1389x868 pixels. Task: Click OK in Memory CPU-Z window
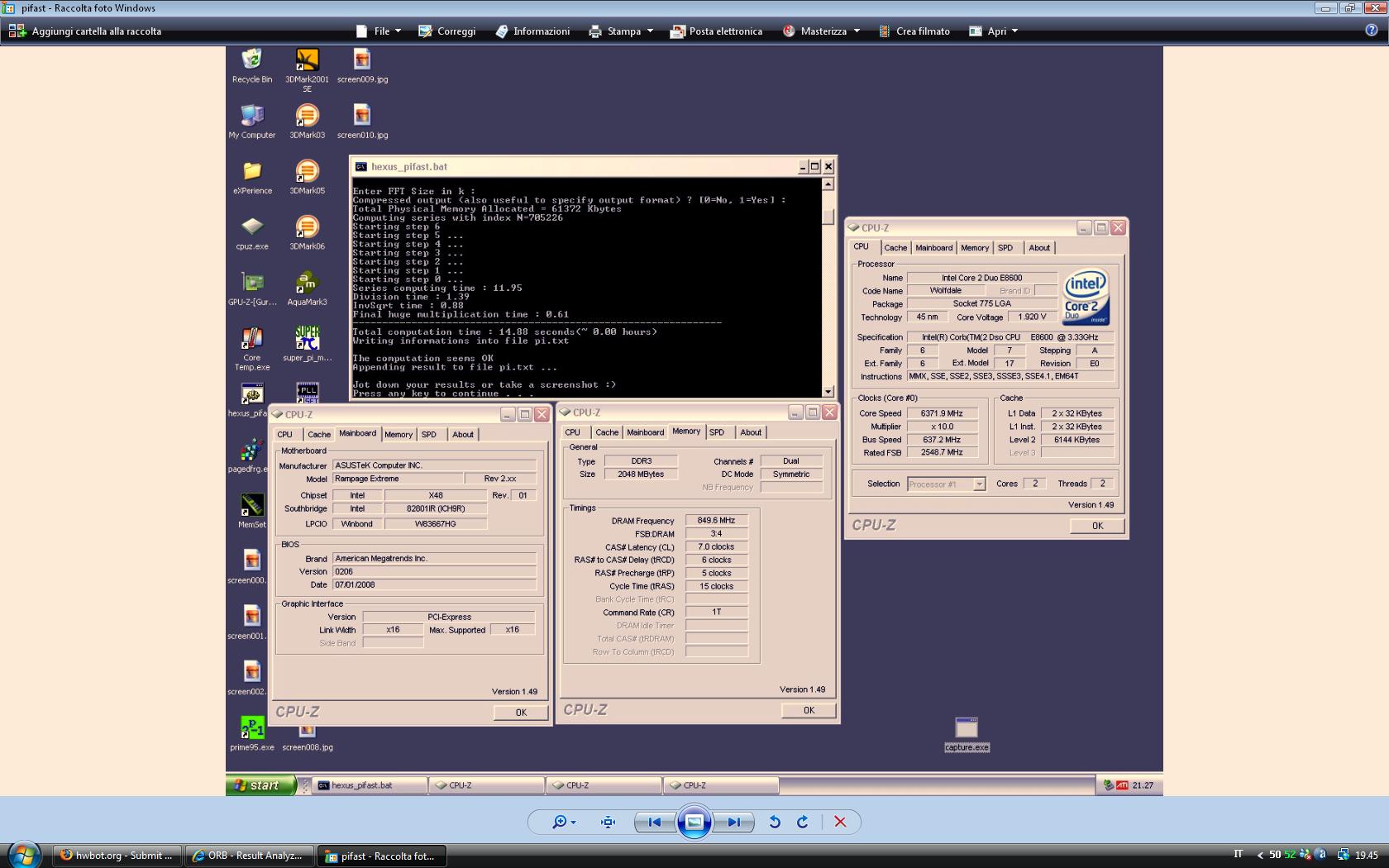tap(809, 710)
